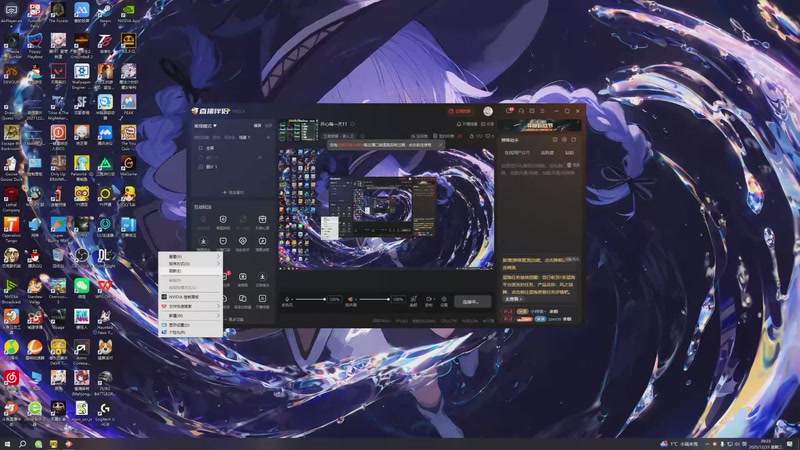Viewport: 800px width, 450px height.
Task: Open NVIDIA 控制面板 from context menu
Action: pyautogui.click(x=190, y=296)
